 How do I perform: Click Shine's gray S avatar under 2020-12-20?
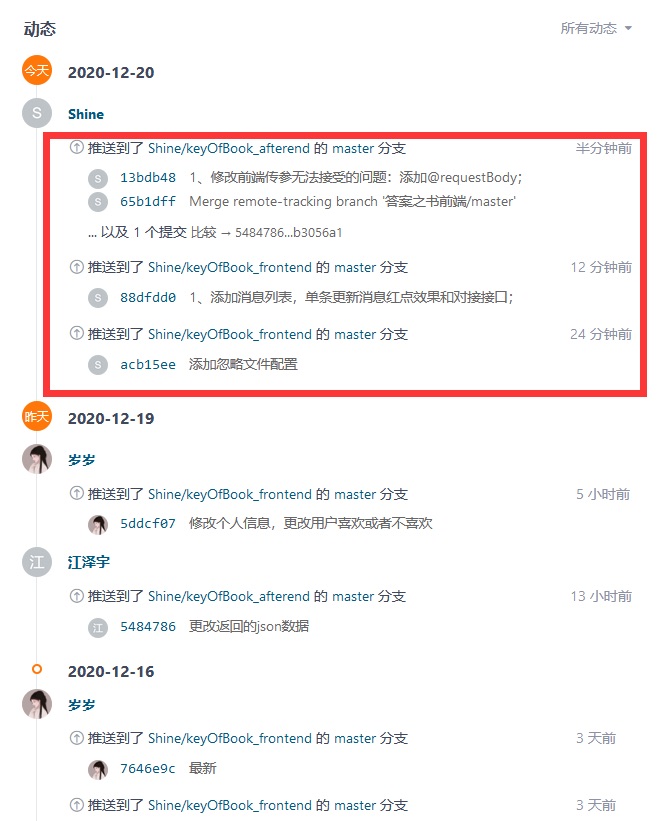(x=37, y=113)
